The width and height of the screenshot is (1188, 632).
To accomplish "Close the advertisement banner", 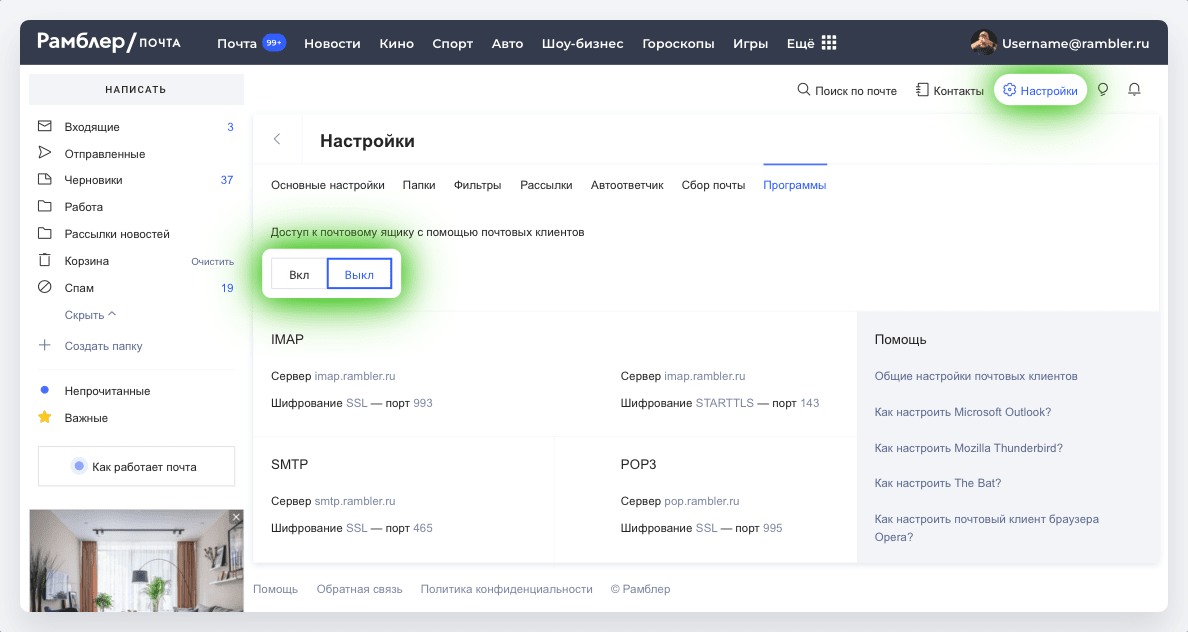I will click(x=236, y=517).
